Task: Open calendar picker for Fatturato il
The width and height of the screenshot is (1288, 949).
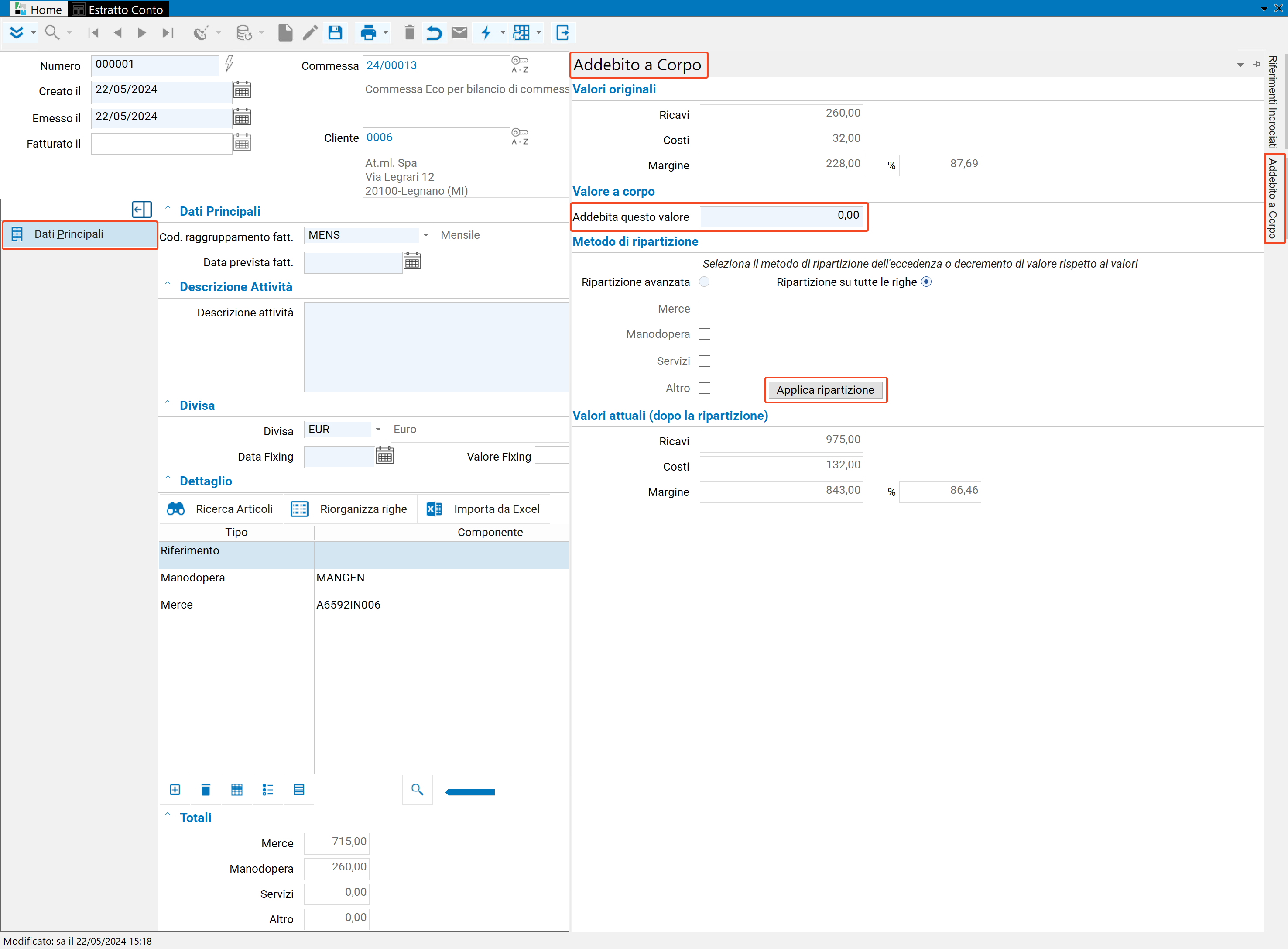Action: [x=242, y=142]
